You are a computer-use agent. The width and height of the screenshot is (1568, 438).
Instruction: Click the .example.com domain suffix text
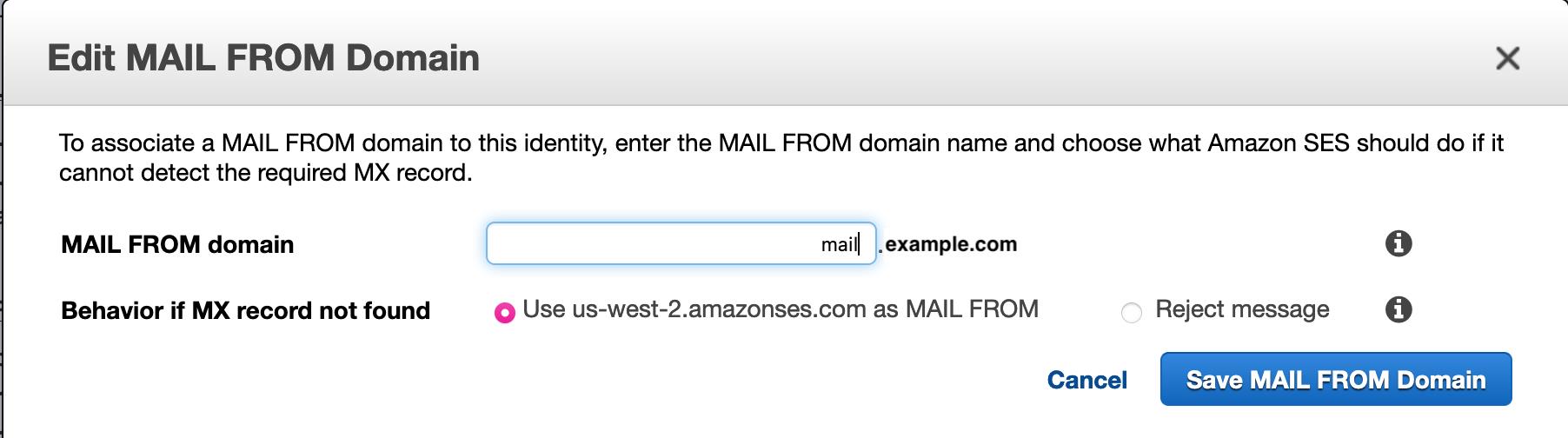(x=950, y=244)
